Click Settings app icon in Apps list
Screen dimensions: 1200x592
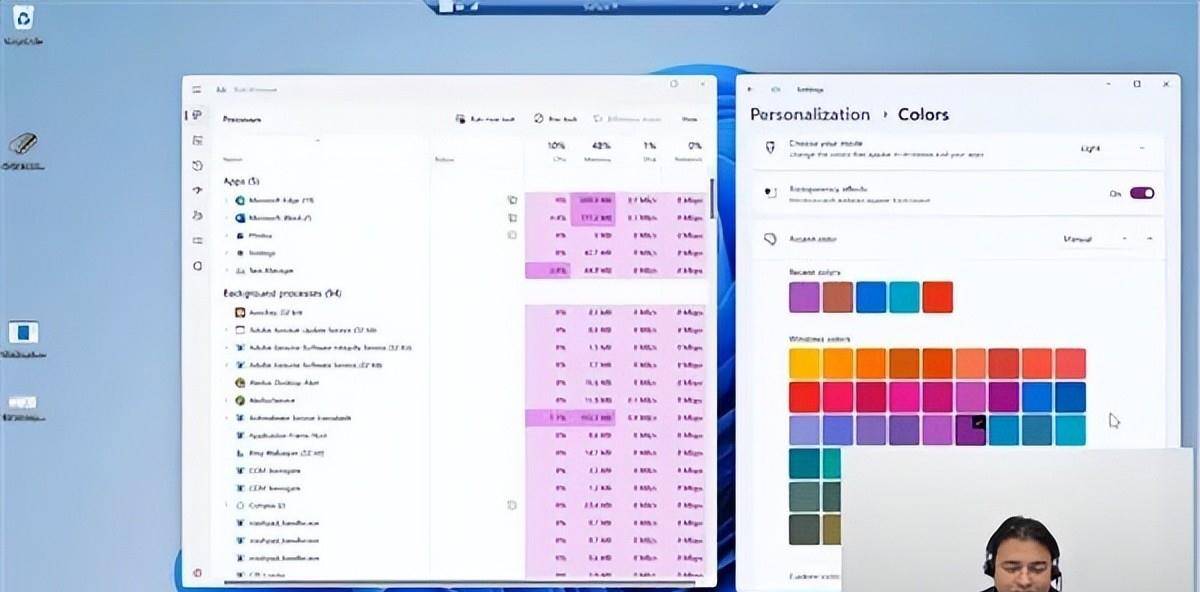(240, 253)
